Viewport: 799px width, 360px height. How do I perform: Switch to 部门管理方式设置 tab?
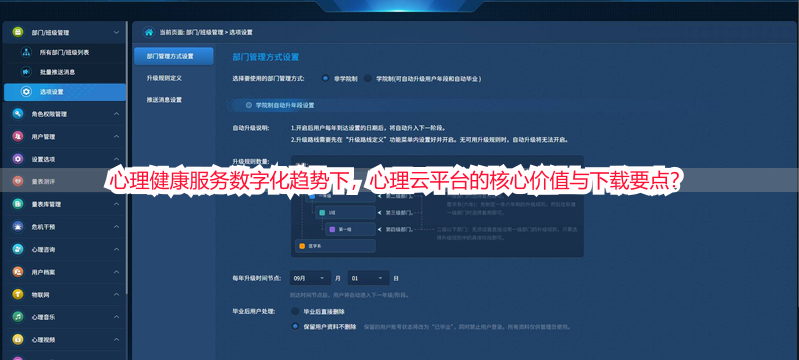[174, 56]
